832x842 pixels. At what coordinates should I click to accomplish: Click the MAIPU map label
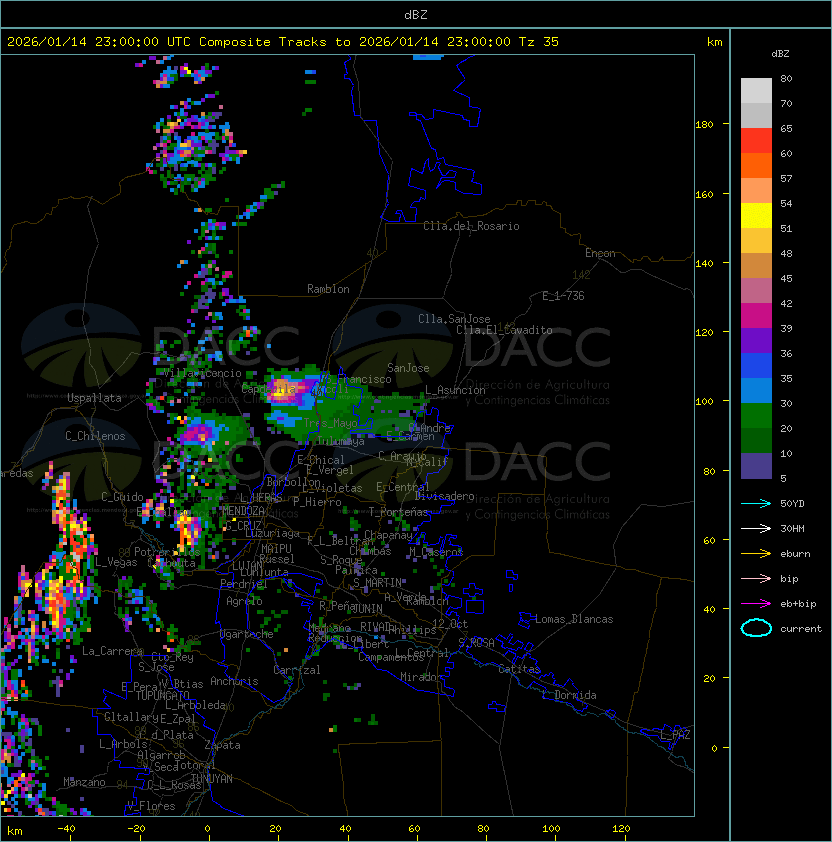276,549
